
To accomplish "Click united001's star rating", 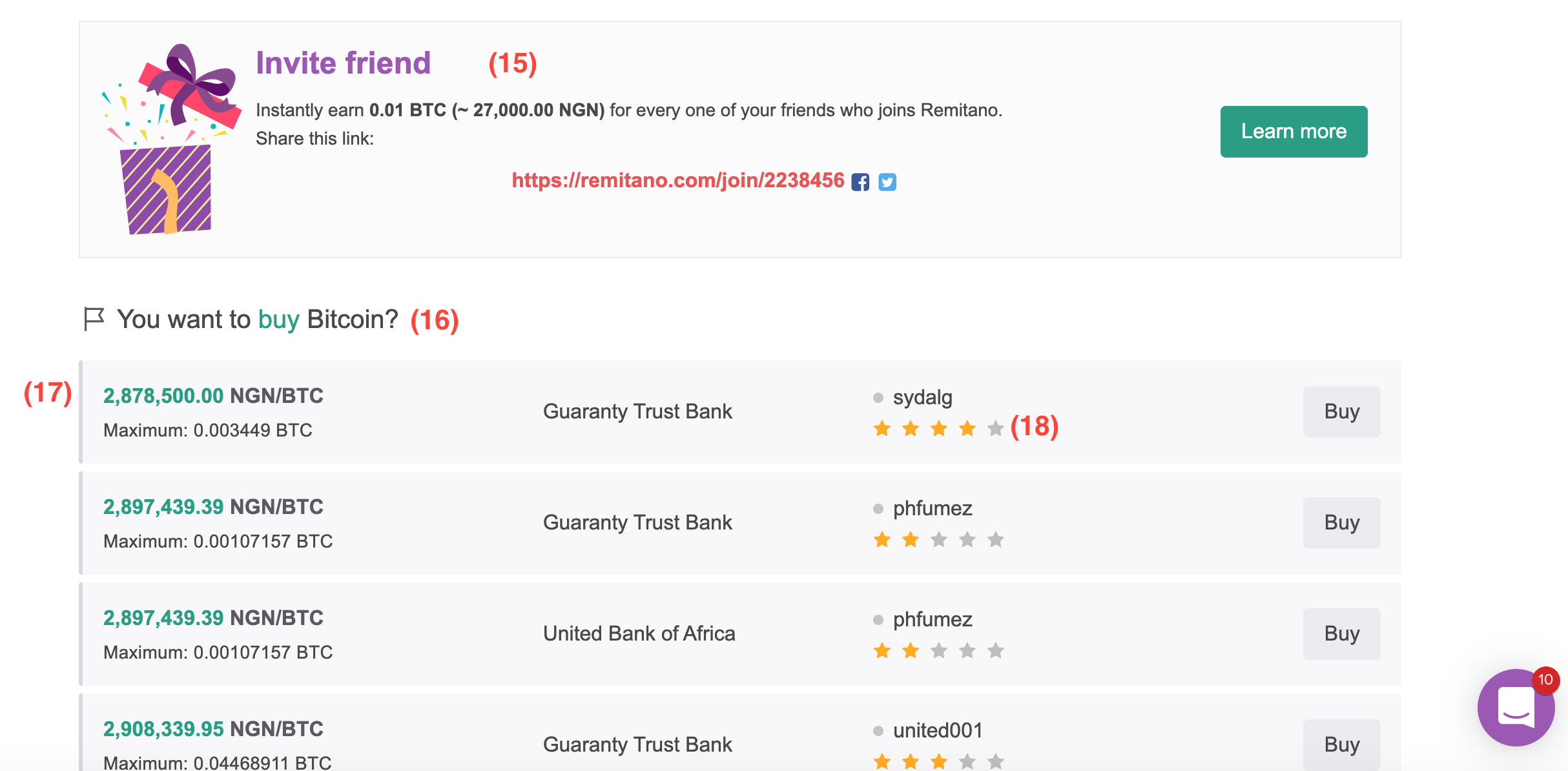I will coord(938,762).
